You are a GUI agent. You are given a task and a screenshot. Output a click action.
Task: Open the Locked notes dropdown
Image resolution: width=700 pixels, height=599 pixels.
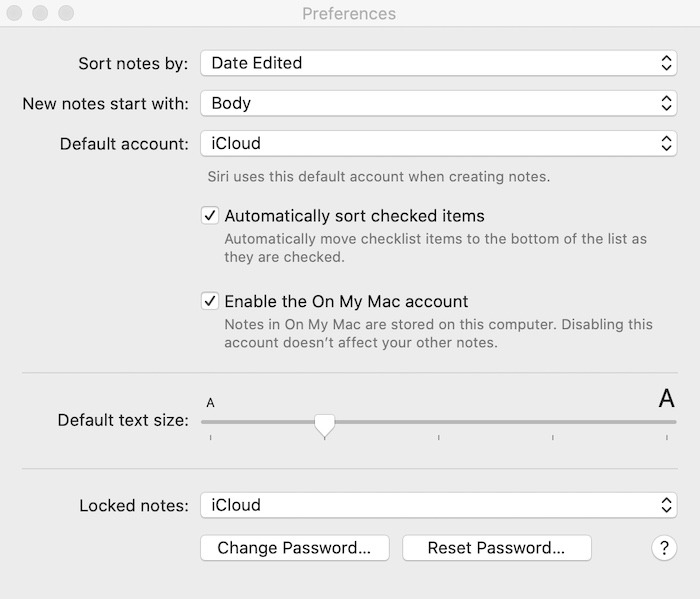pyautogui.click(x=438, y=505)
